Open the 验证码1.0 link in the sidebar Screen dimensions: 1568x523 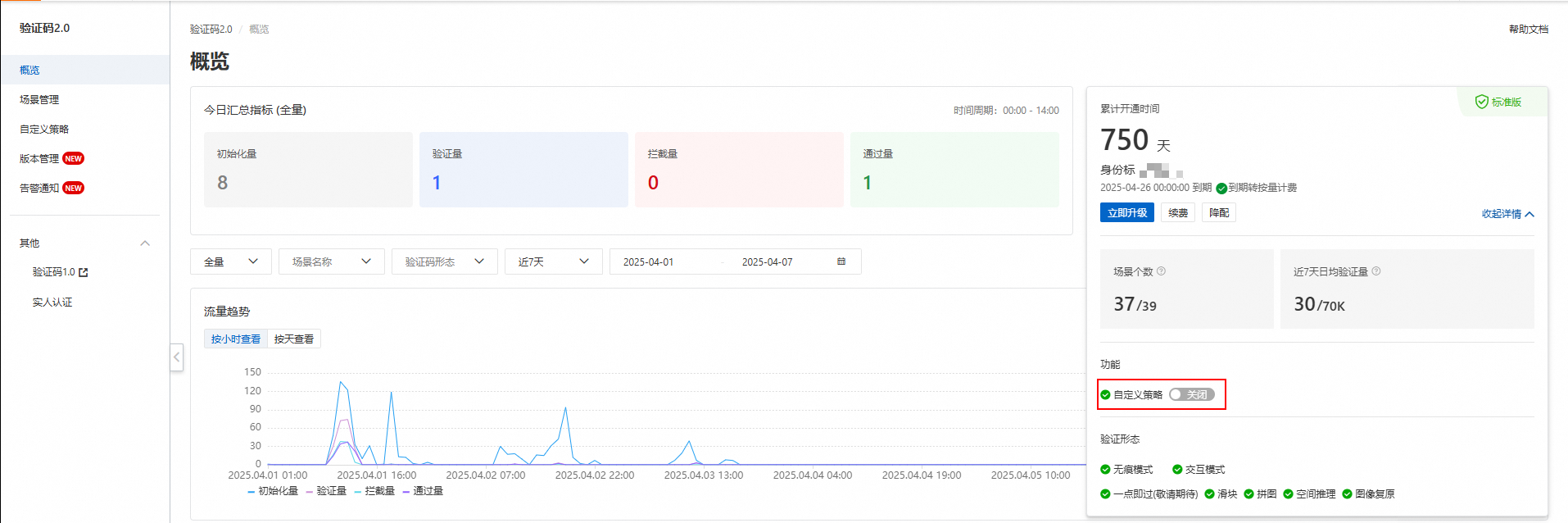54,272
